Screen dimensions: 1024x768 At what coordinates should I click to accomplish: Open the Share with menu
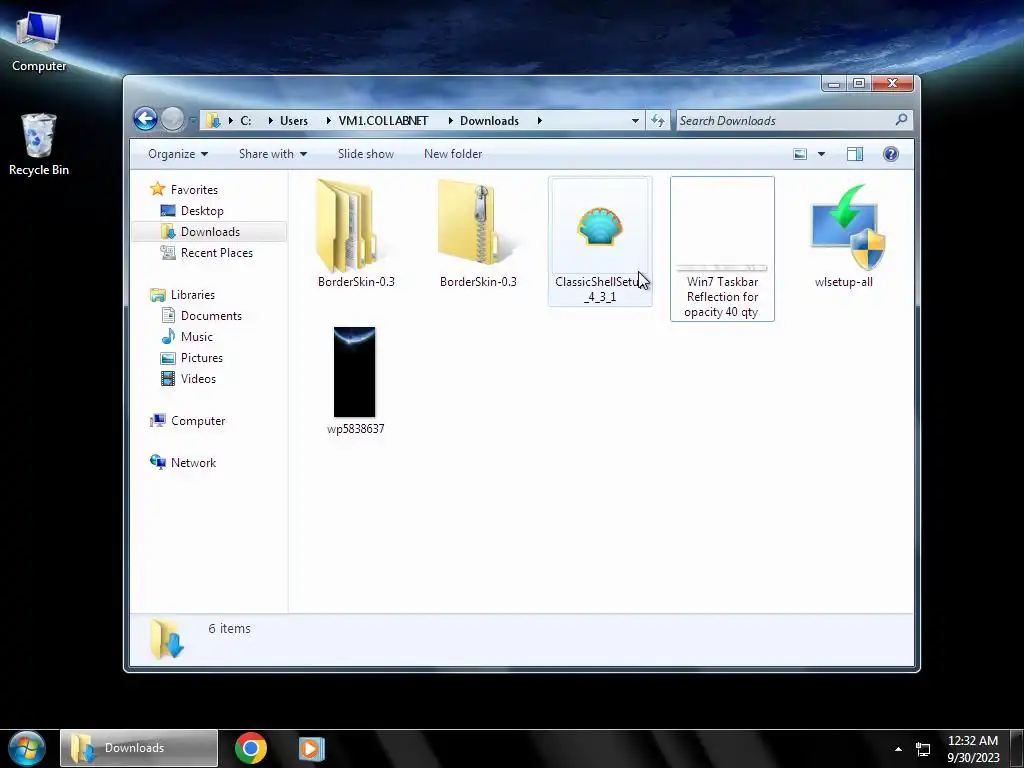[x=272, y=154]
